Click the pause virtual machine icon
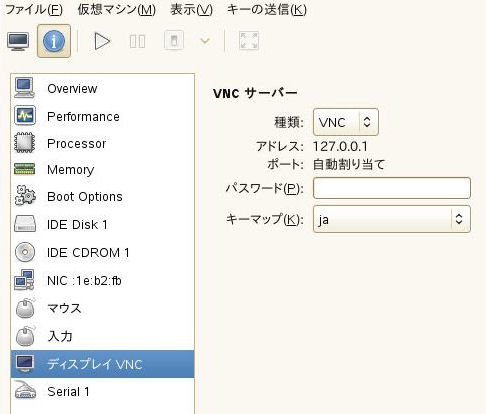The height and width of the screenshot is (414, 486). (137, 41)
